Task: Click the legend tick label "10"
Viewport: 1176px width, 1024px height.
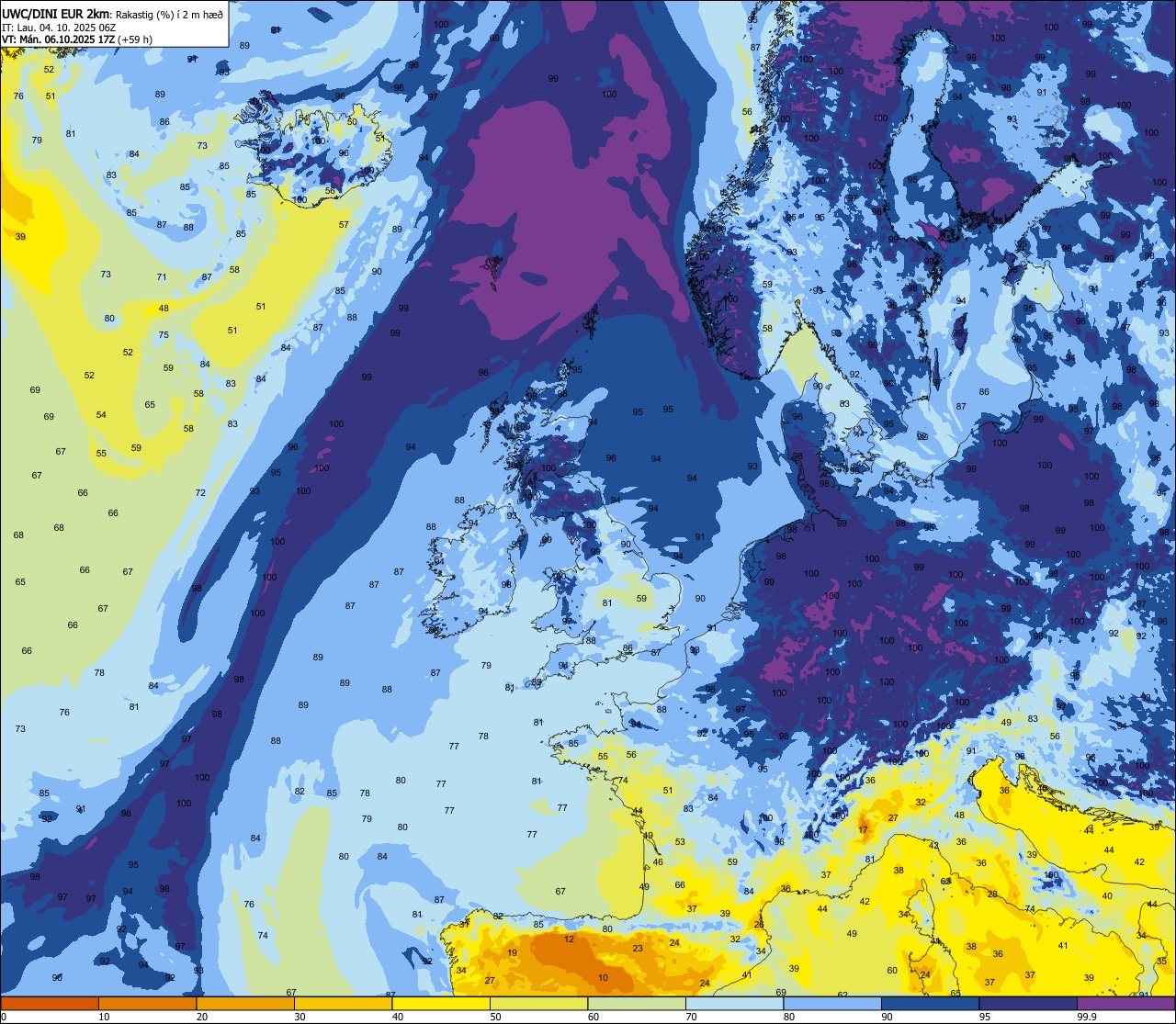Action: pos(104,1017)
